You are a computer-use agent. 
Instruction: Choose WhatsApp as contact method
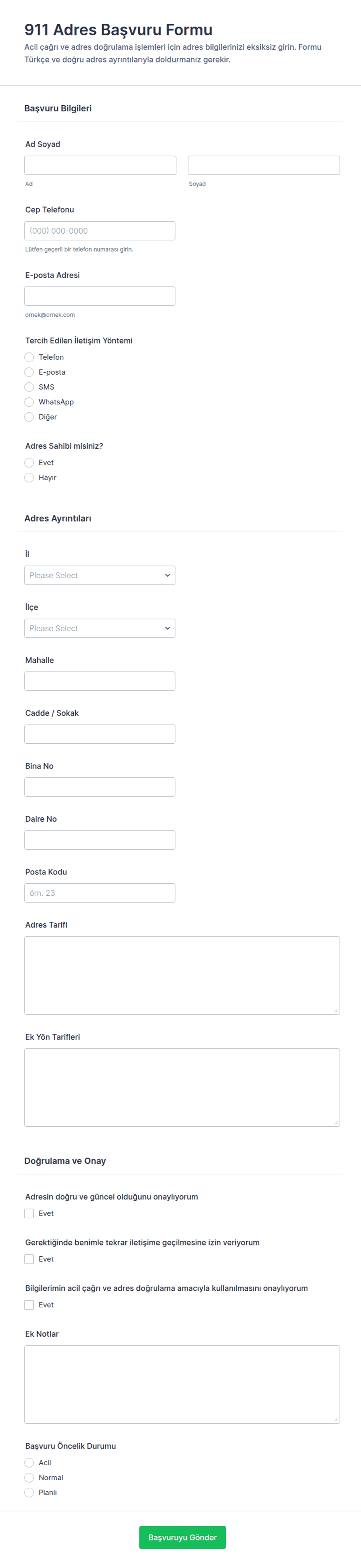pos(29,402)
